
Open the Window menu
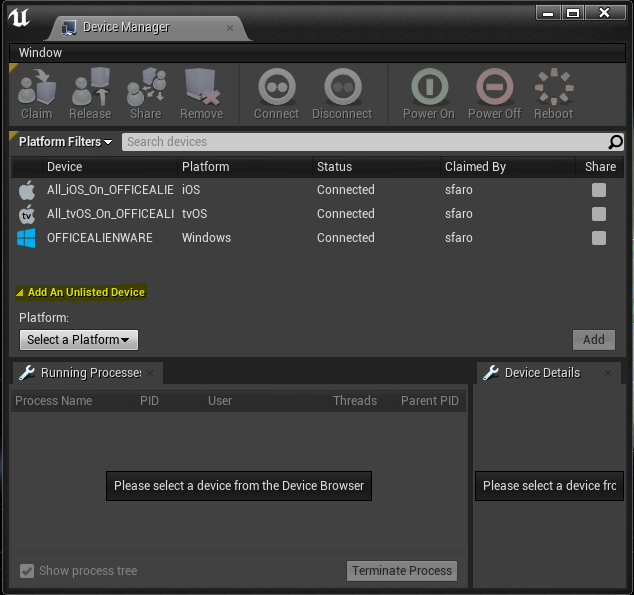[40, 52]
